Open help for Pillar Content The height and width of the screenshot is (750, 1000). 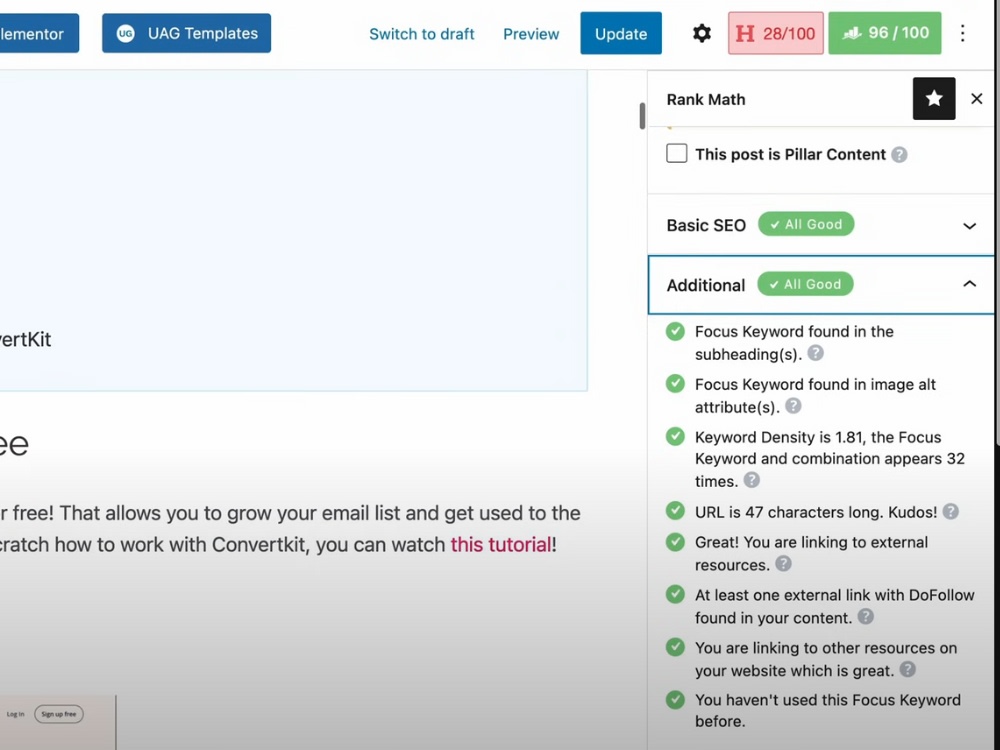coord(899,154)
